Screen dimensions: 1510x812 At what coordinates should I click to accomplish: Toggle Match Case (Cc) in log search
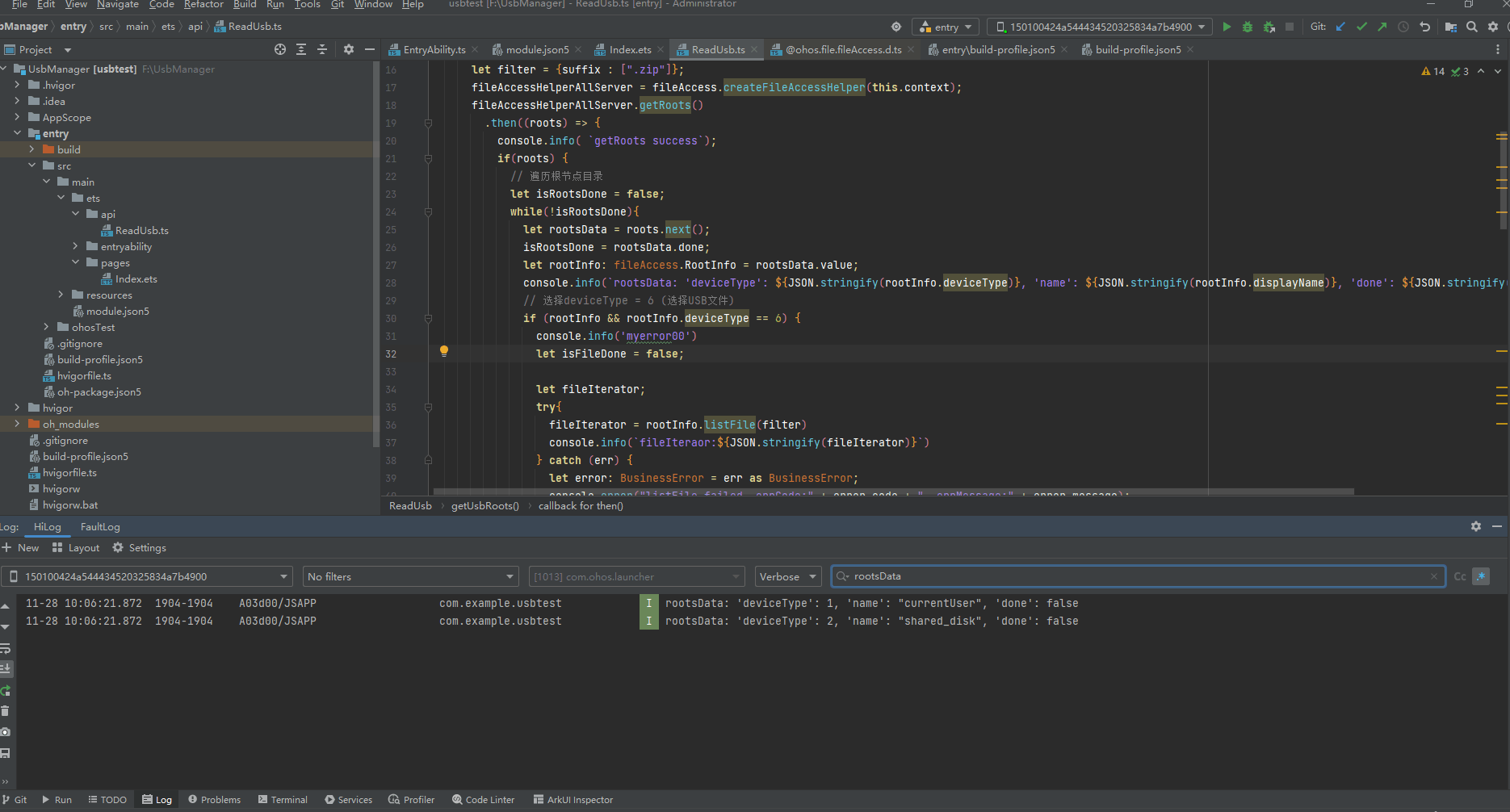coord(1460,576)
